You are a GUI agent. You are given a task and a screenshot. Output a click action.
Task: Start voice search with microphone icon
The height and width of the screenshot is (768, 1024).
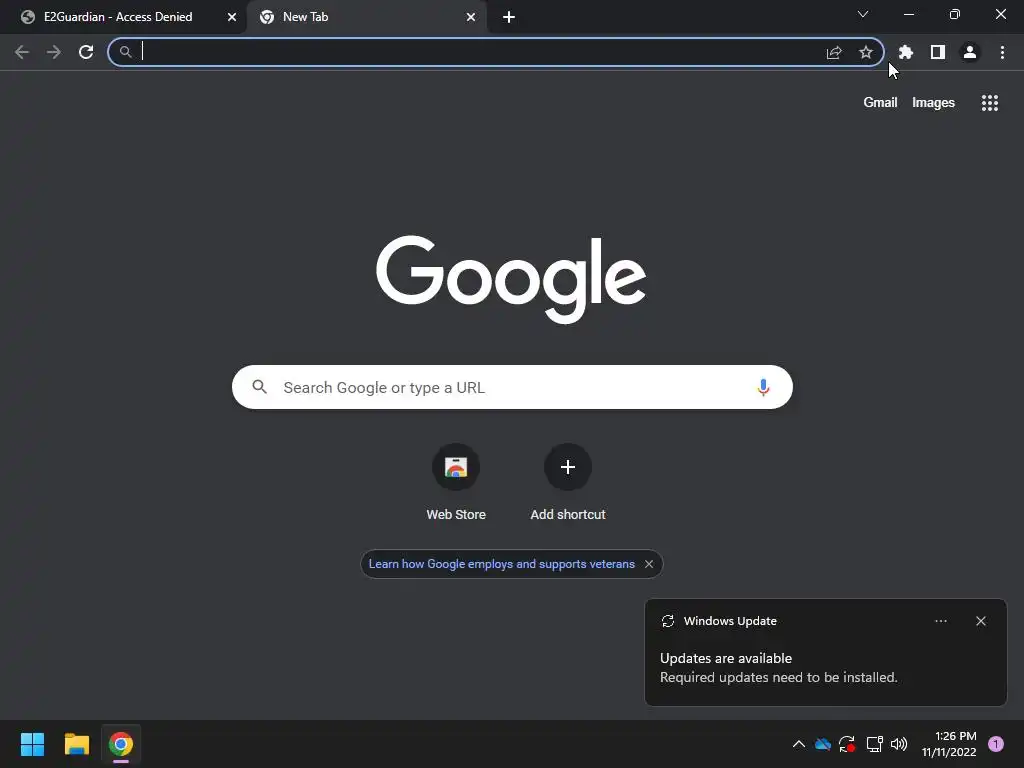tap(763, 387)
